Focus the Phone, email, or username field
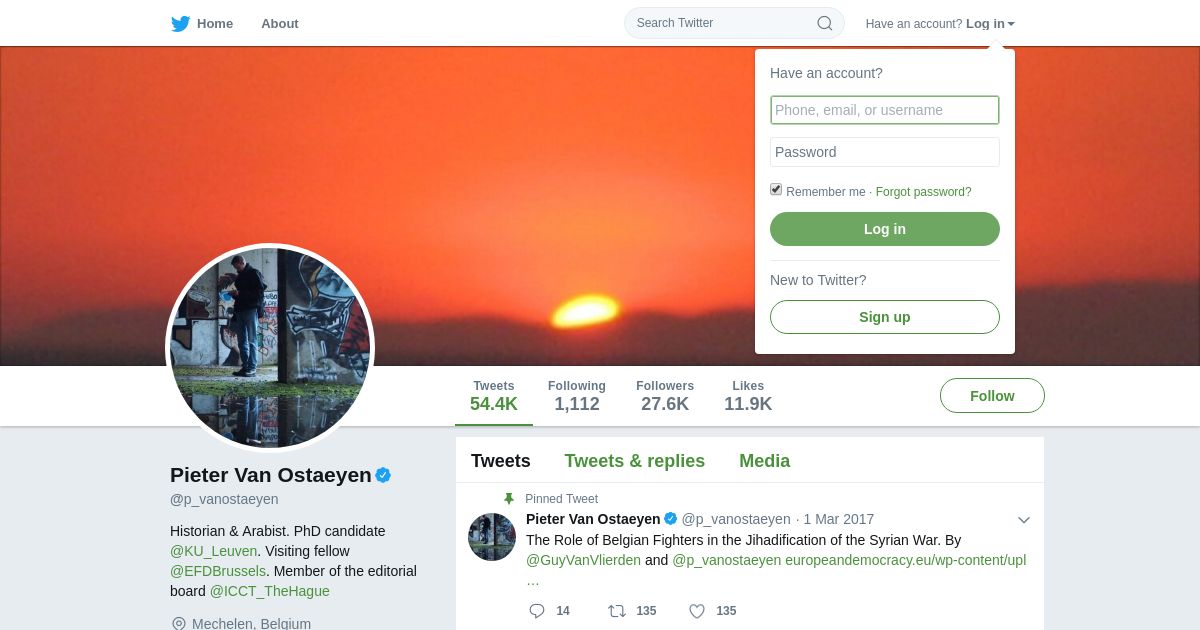Screen dimensions: 1200x630 pos(885,110)
